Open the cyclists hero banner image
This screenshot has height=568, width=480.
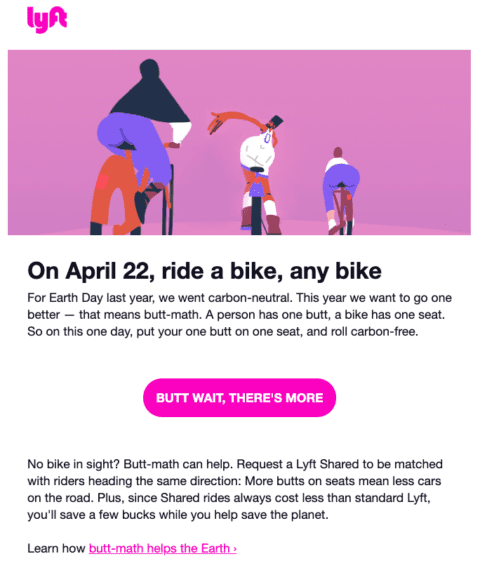(x=239, y=142)
